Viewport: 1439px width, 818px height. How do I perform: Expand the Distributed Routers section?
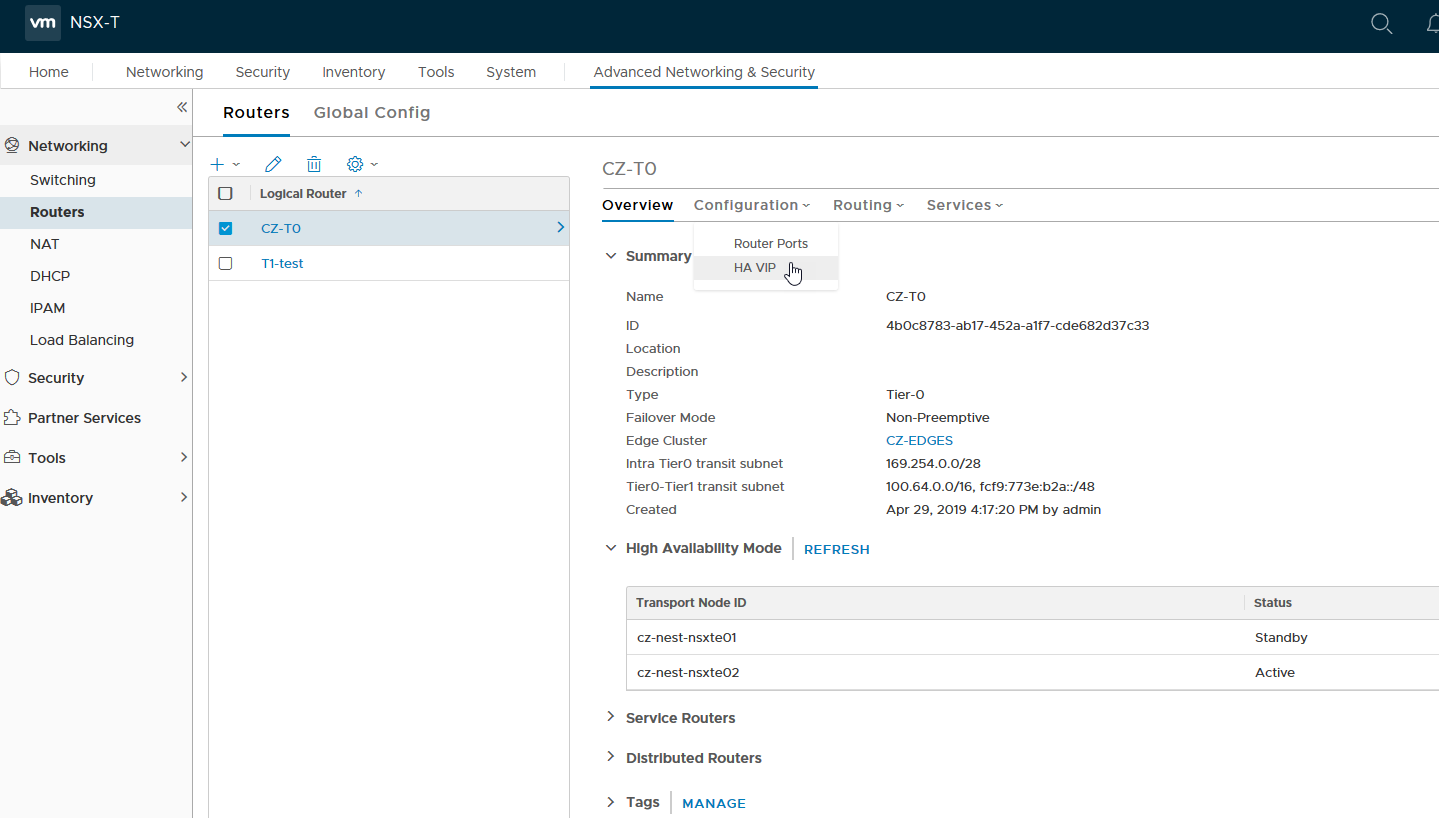pos(611,757)
